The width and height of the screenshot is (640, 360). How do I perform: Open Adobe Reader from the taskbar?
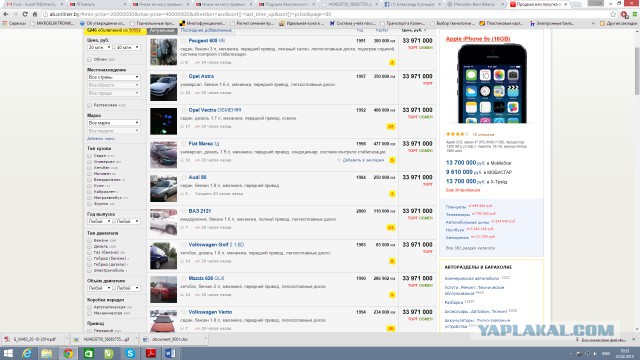click(x=151, y=353)
